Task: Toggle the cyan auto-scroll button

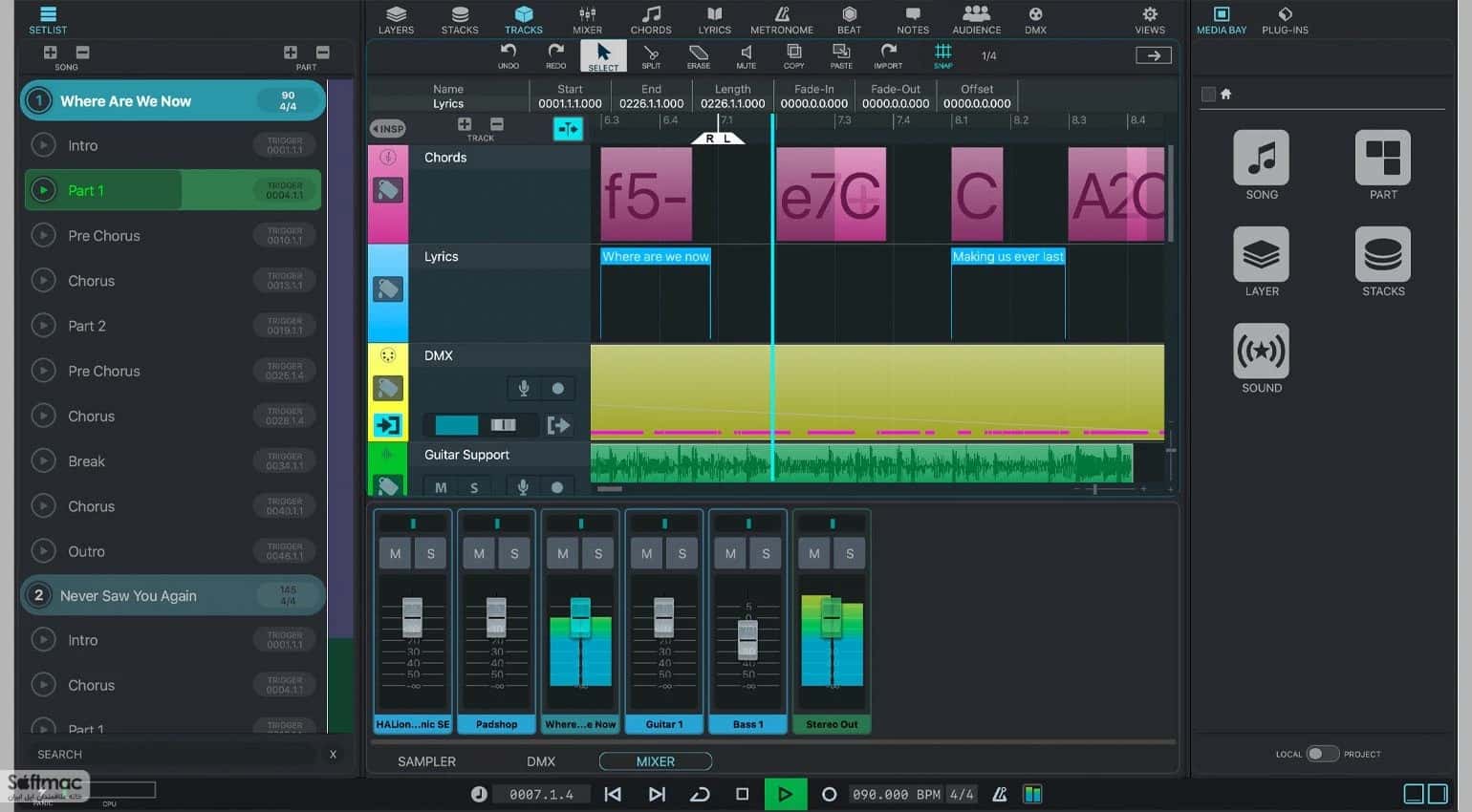Action: (x=568, y=129)
